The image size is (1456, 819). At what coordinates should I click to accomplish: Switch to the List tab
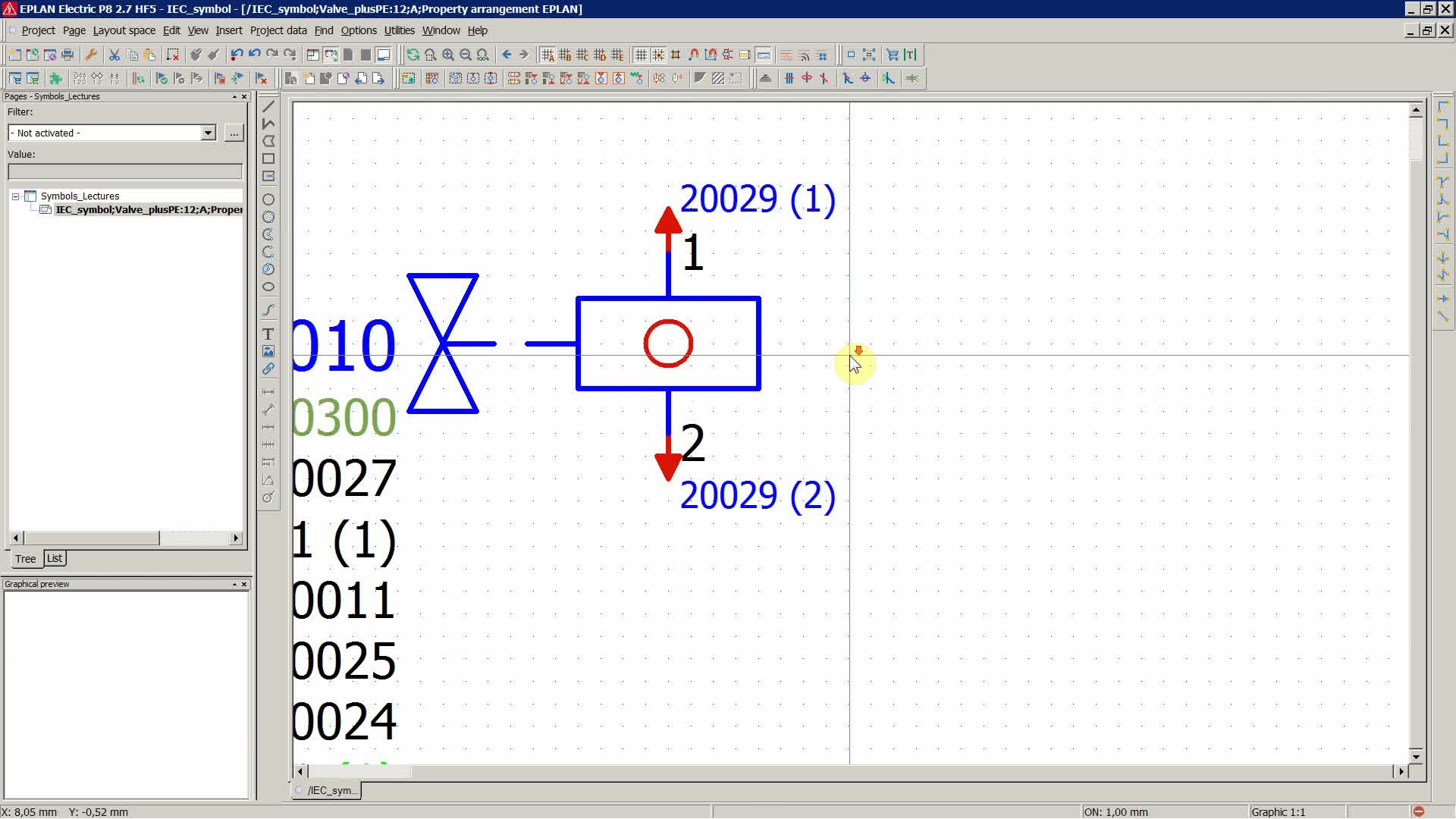55,558
